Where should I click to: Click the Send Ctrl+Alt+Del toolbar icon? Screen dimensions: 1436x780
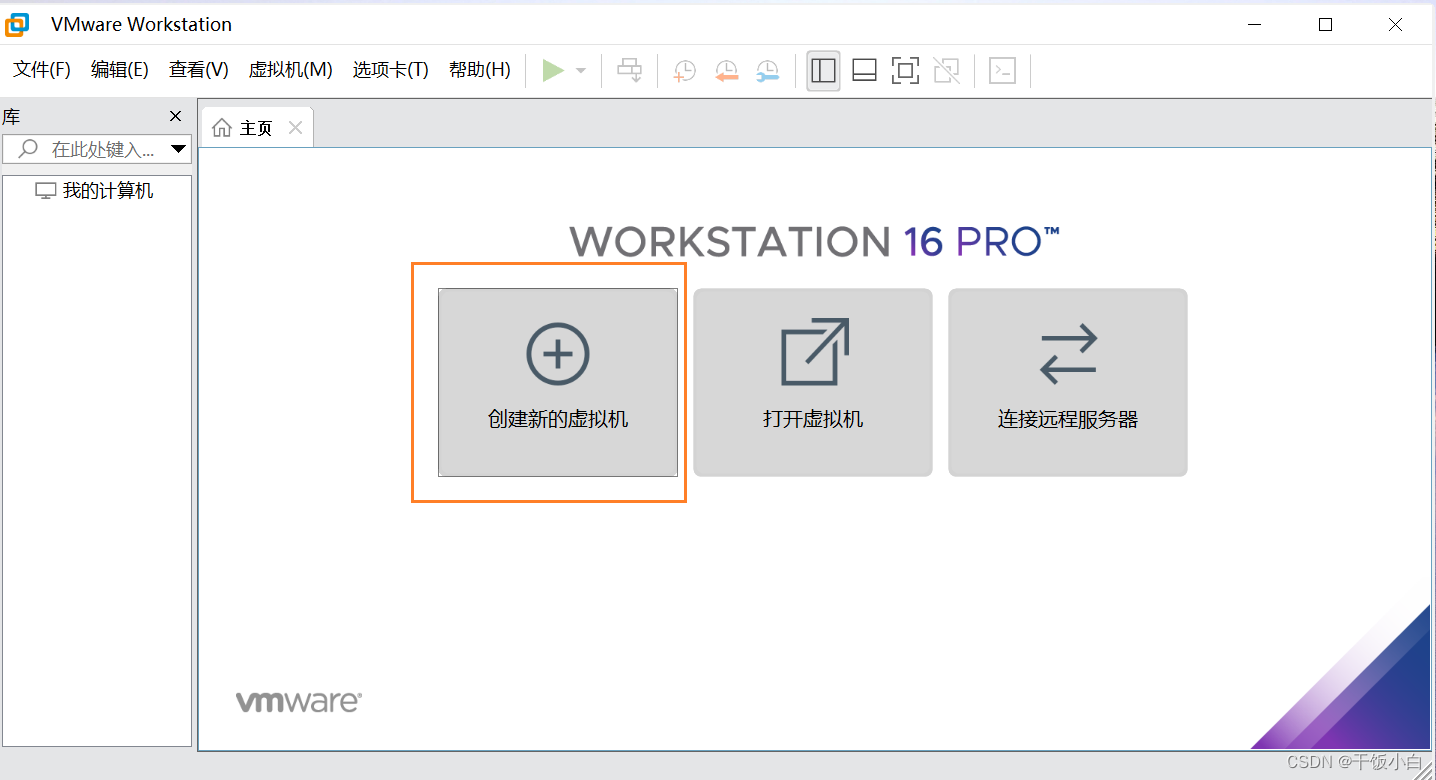click(629, 70)
